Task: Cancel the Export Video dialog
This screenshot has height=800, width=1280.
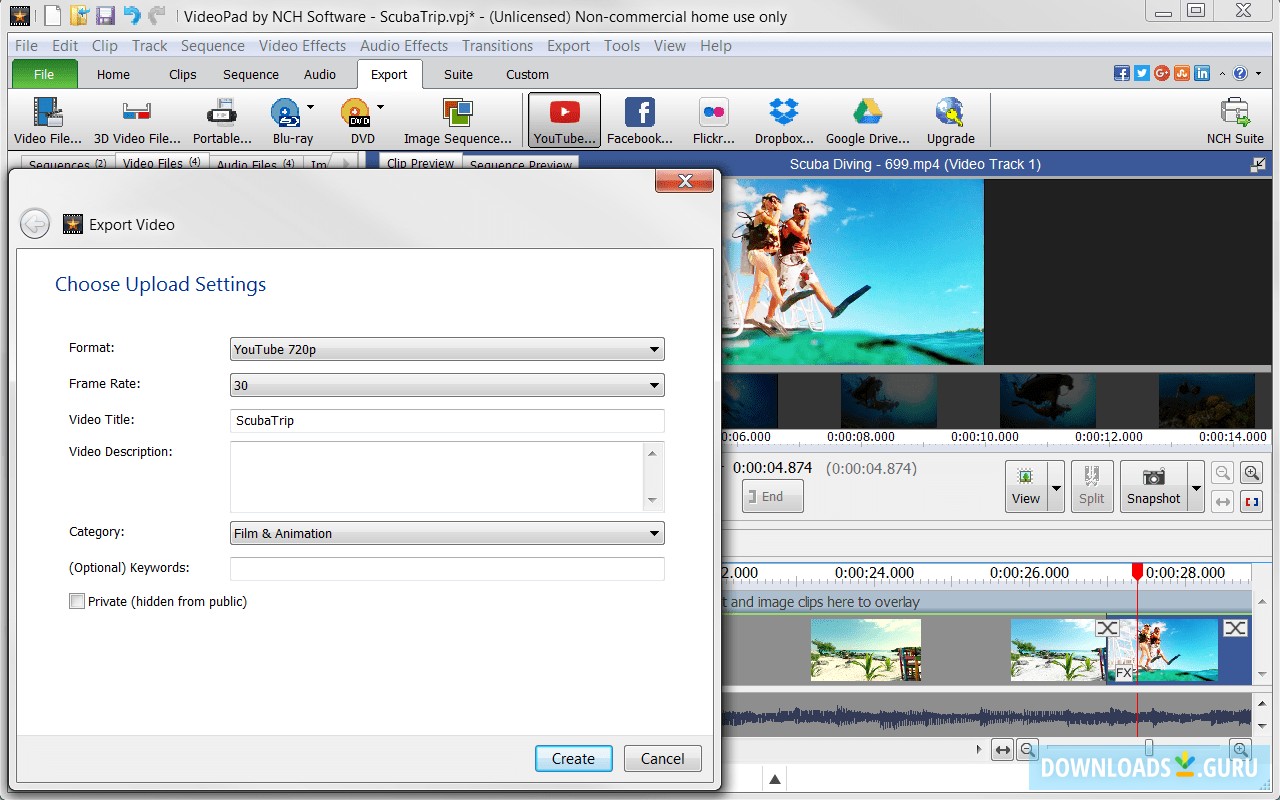Action: (662, 758)
